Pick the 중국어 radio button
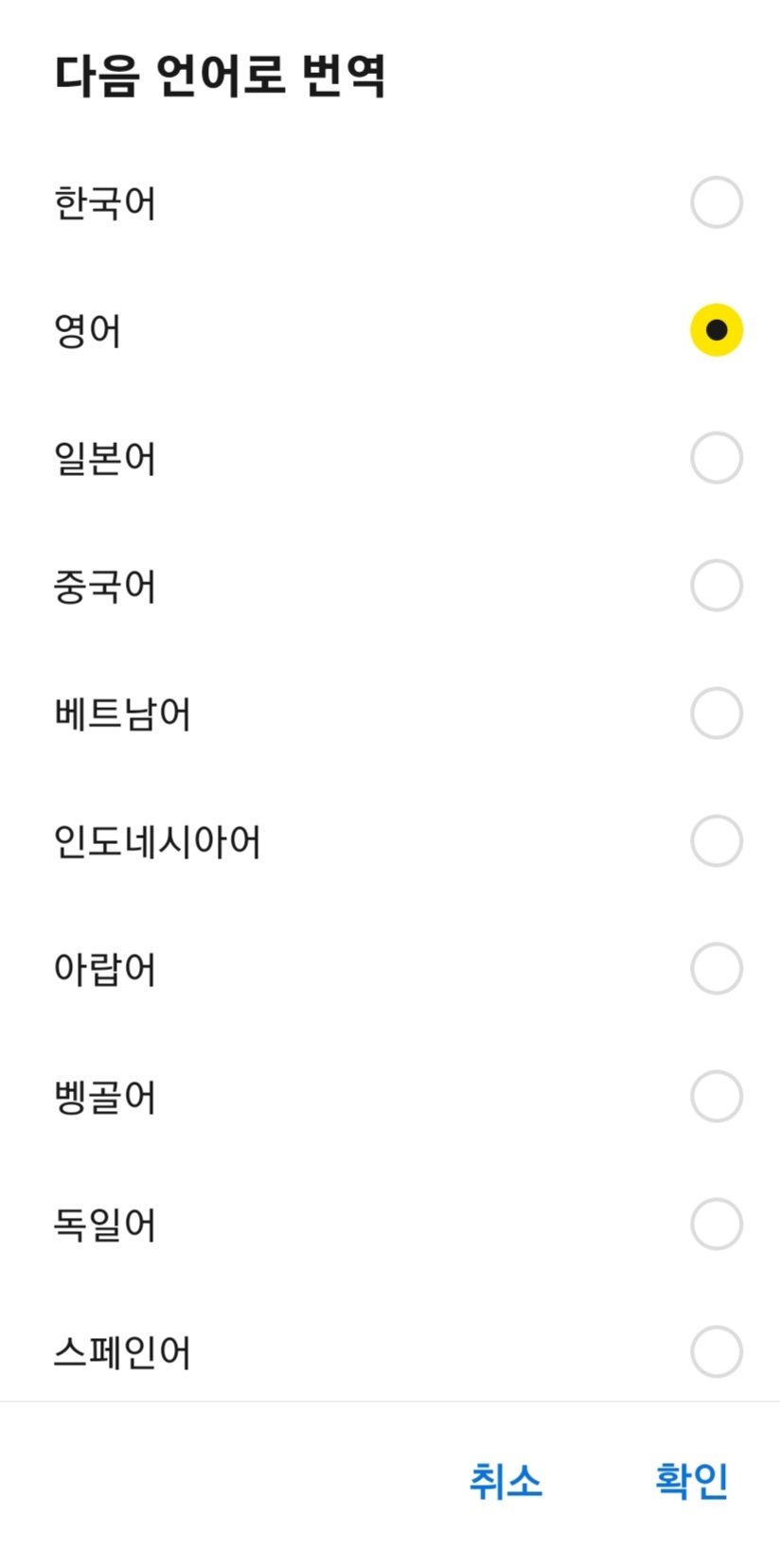The height and width of the screenshot is (1568, 780). click(x=716, y=586)
